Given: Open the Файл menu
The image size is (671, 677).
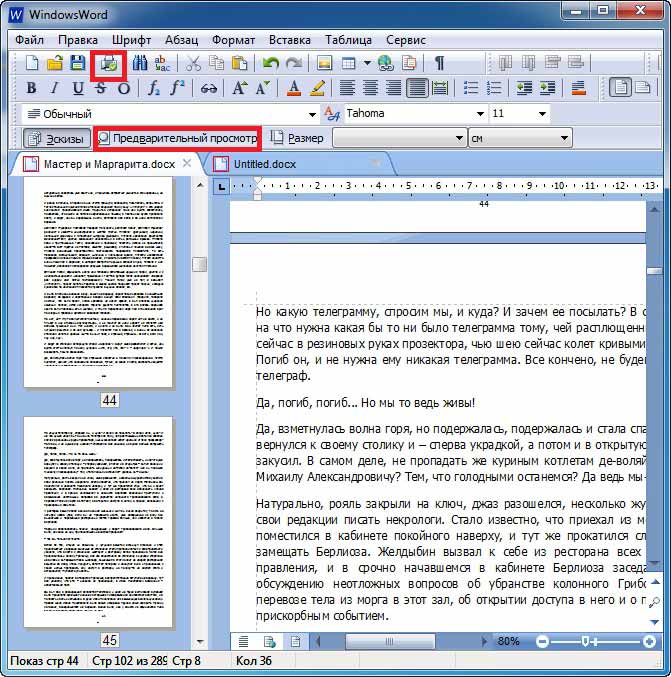Looking at the screenshot, I should 29,40.
